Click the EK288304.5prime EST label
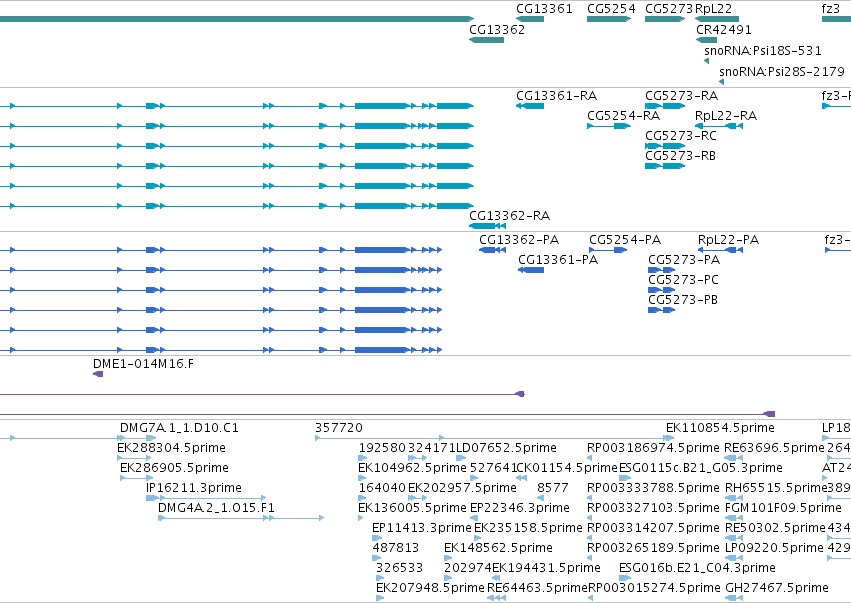 (172, 448)
